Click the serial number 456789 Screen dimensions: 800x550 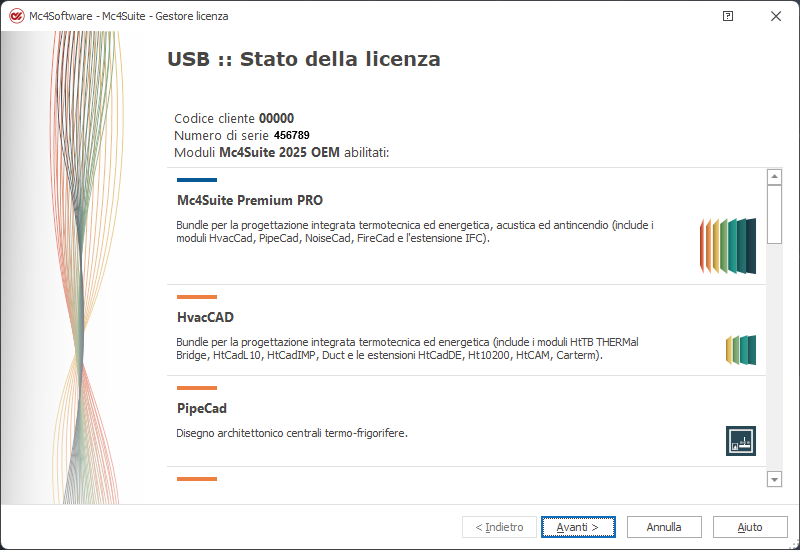292,135
